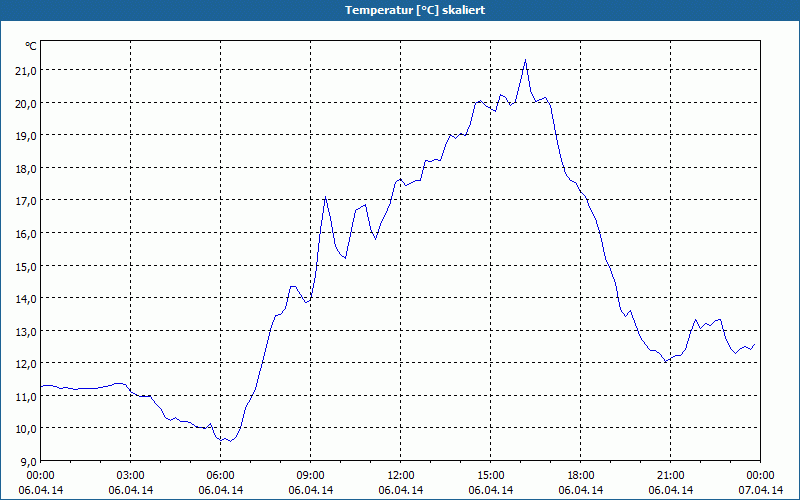Click the 06.04.14 date below 21:00
The width and height of the screenshot is (800, 500).
pyautogui.click(x=670, y=490)
